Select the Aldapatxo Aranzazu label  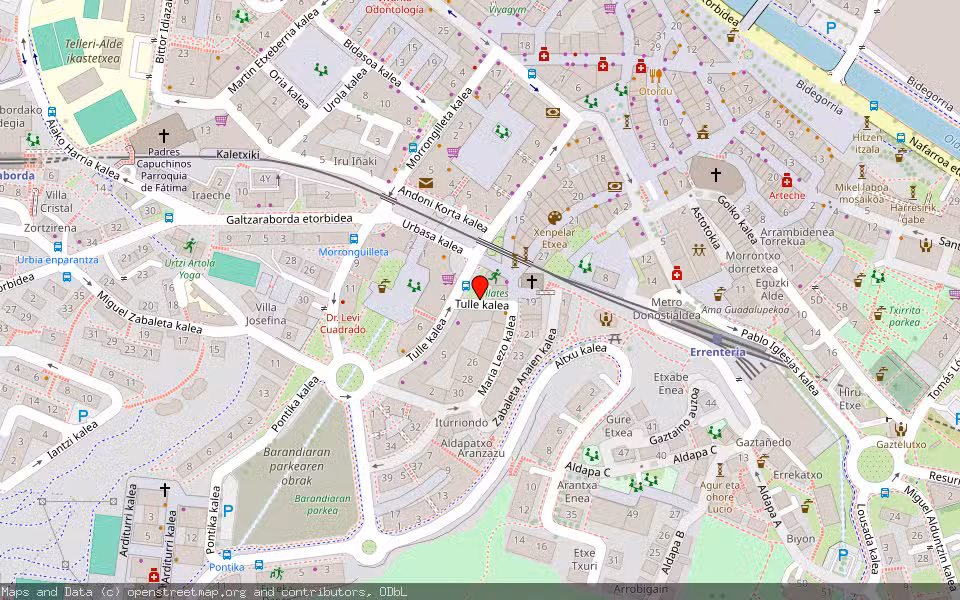click(x=473, y=448)
